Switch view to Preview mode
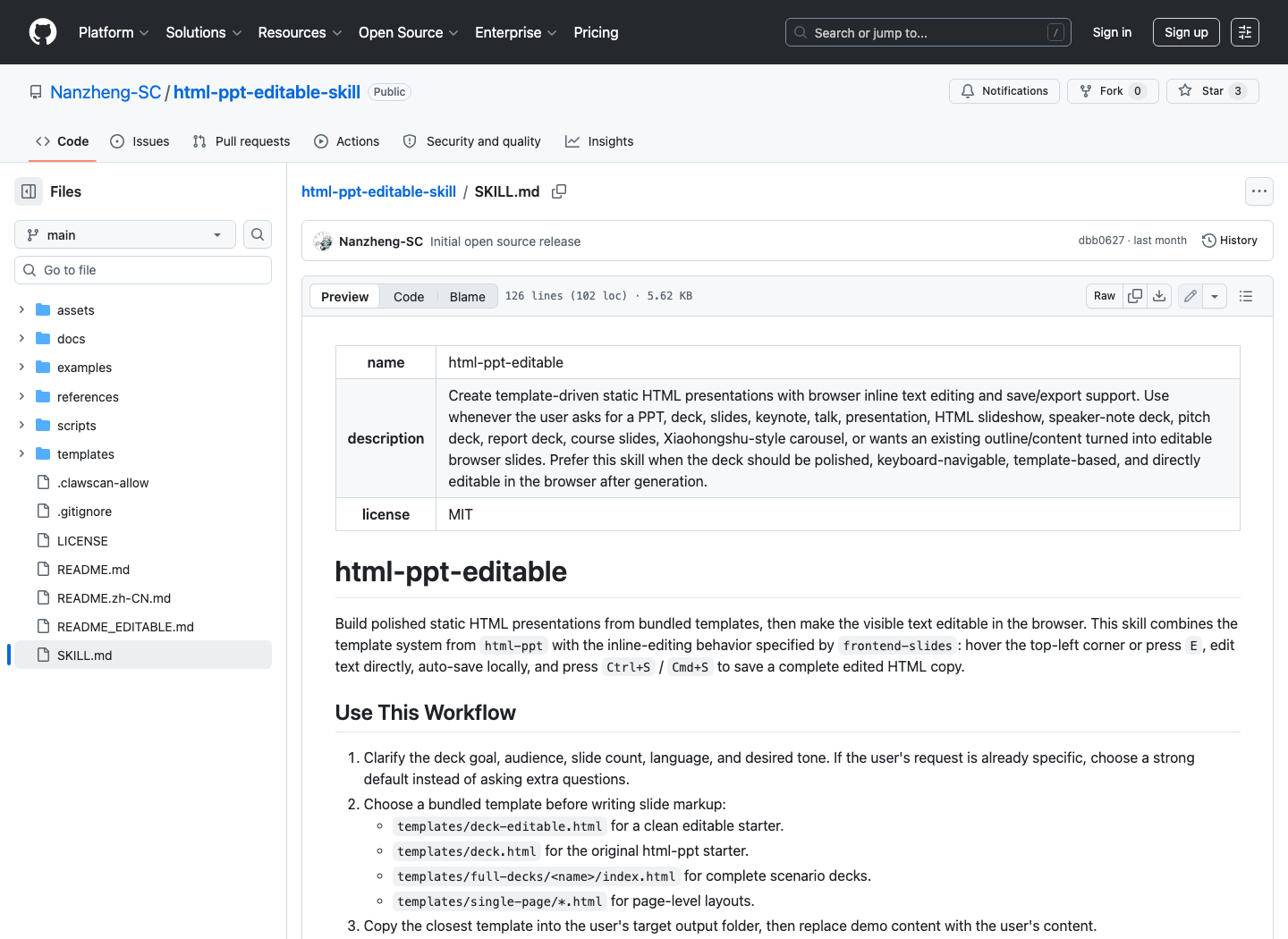 coord(344,297)
